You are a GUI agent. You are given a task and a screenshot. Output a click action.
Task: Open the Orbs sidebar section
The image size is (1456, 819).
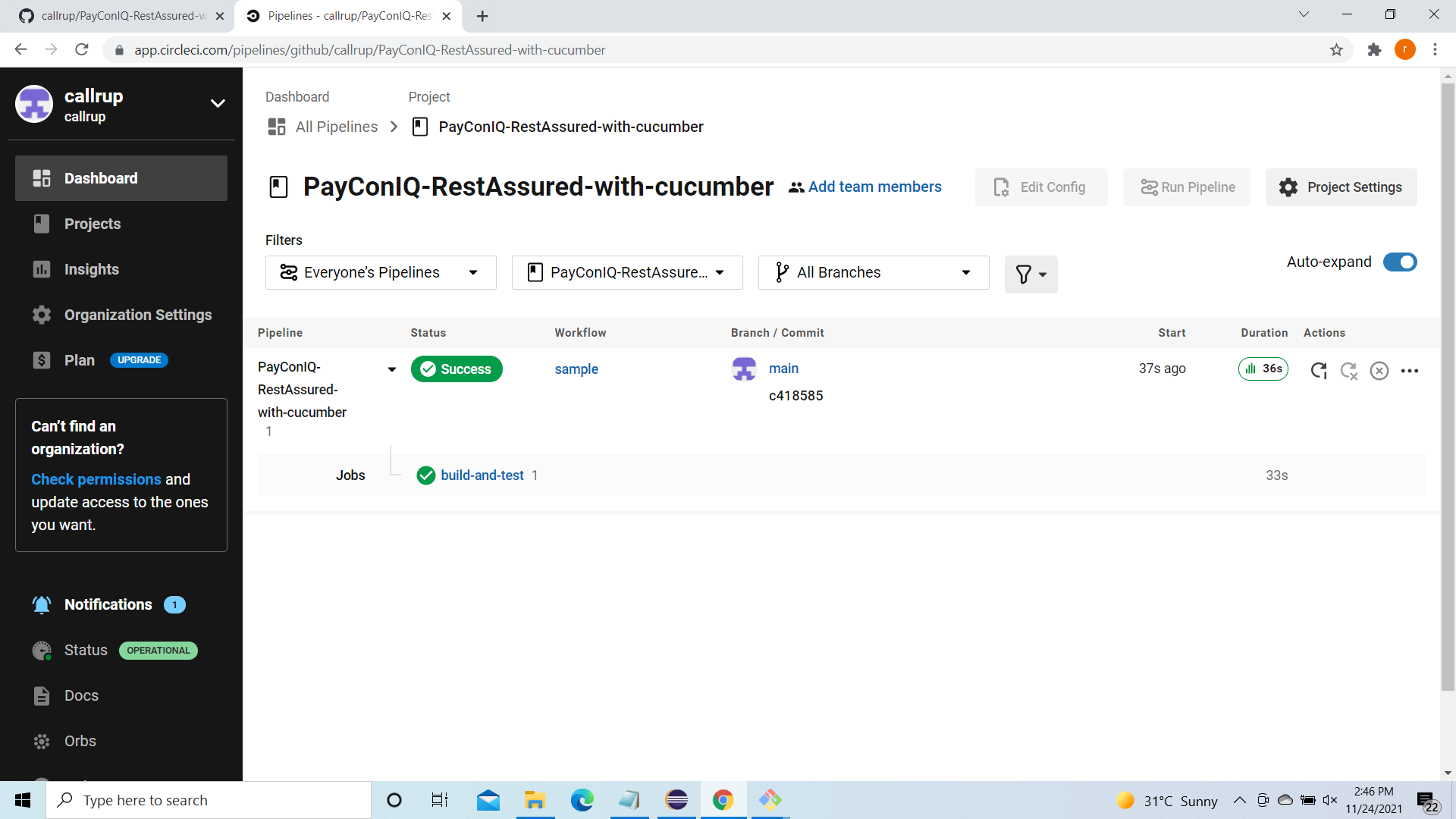pyautogui.click(x=80, y=741)
